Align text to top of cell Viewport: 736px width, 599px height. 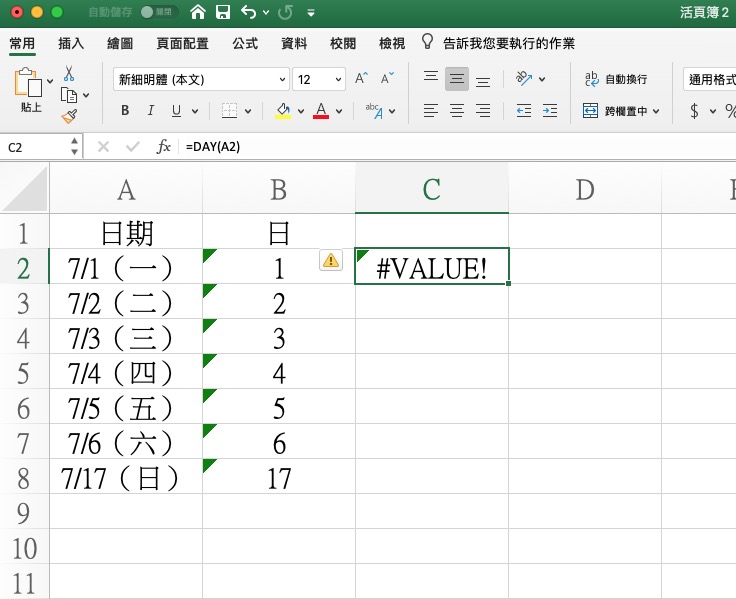430,78
